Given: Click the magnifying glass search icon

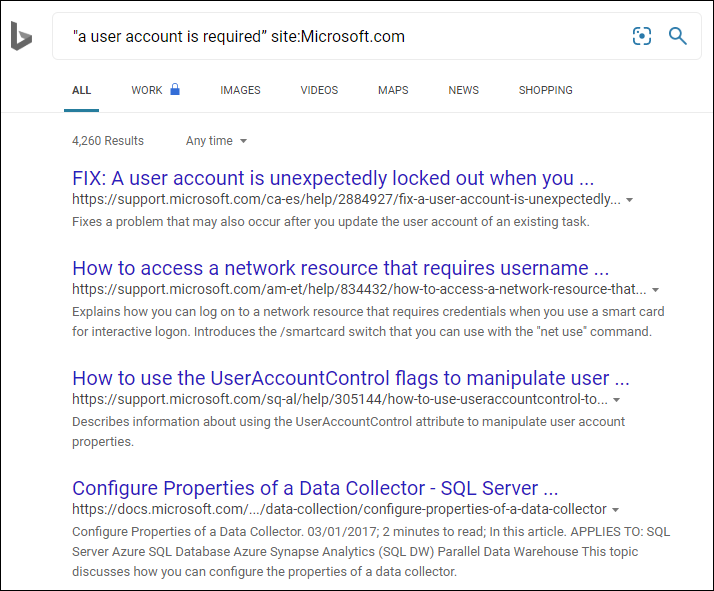Looking at the screenshot, I should (x=678, y=36).
